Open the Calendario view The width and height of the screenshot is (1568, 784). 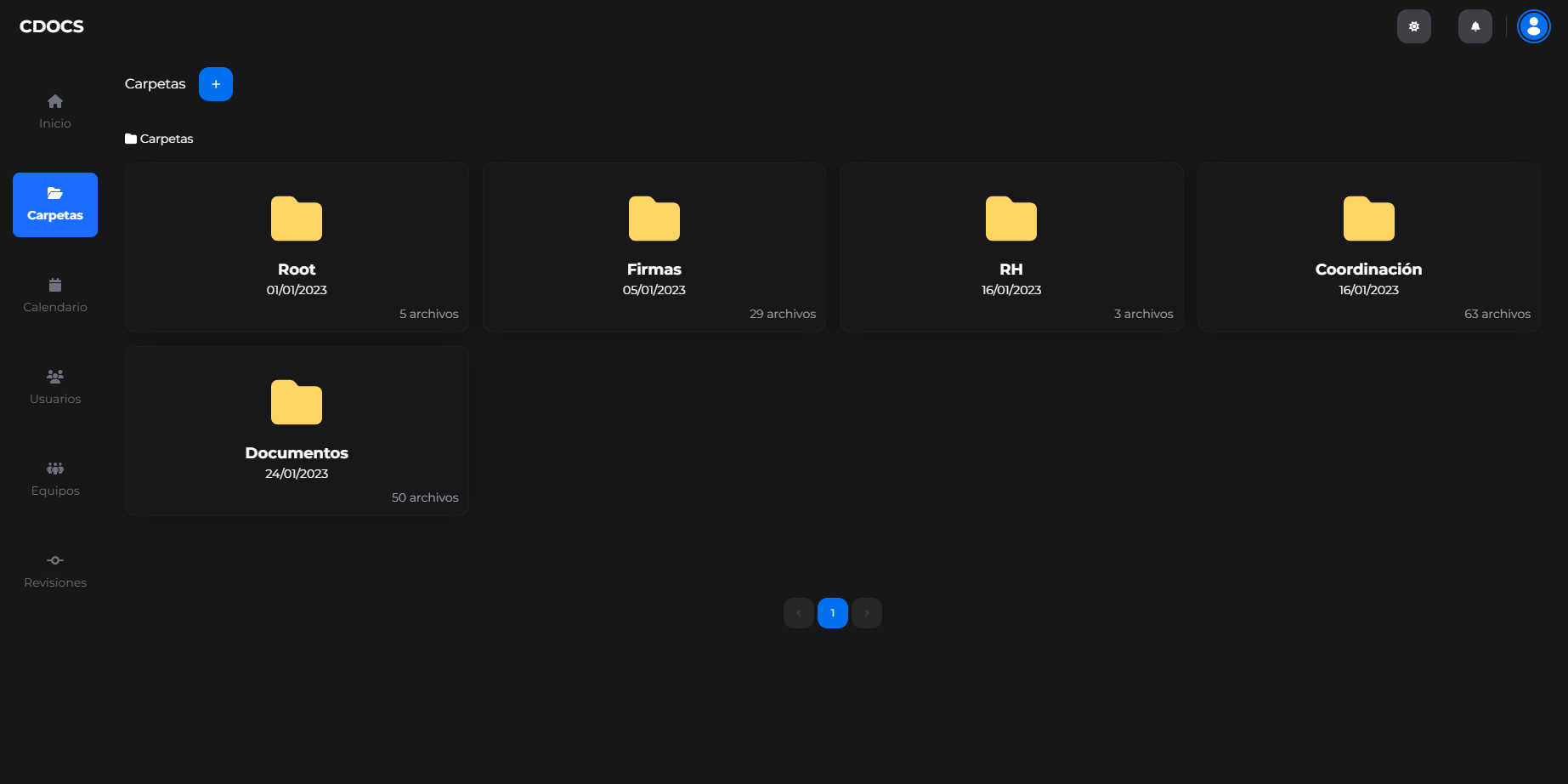click(x=54, y=295)
